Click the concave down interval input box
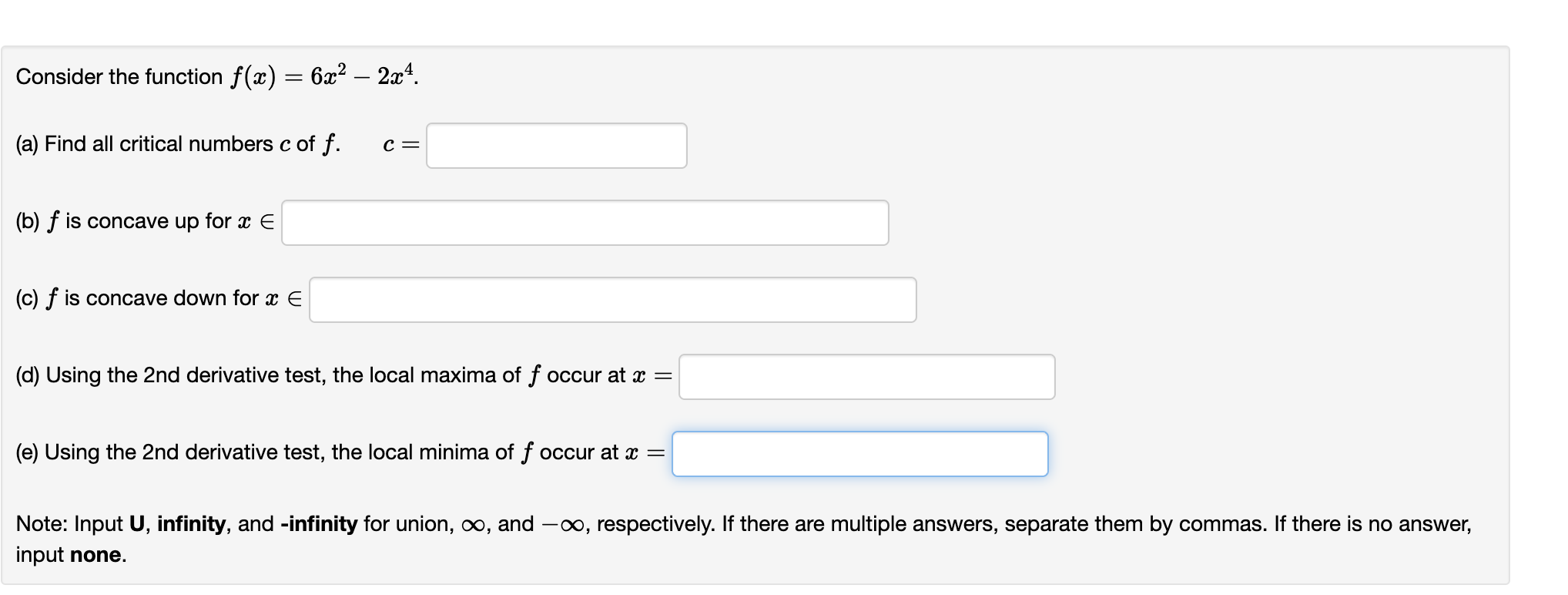 coord(612,300)
